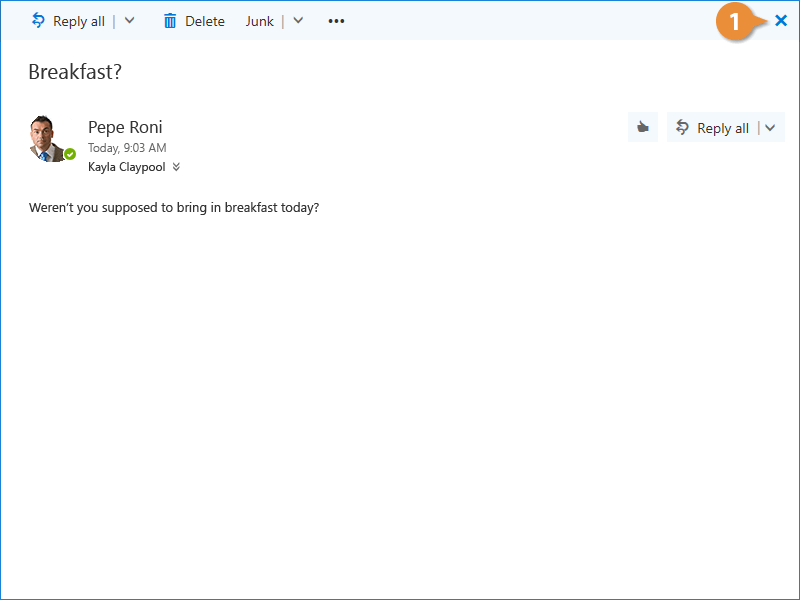Screen dimensions: 800x600
Task: Click the Today, 9:03 AM timestamp
Action: tap(127, 148)
